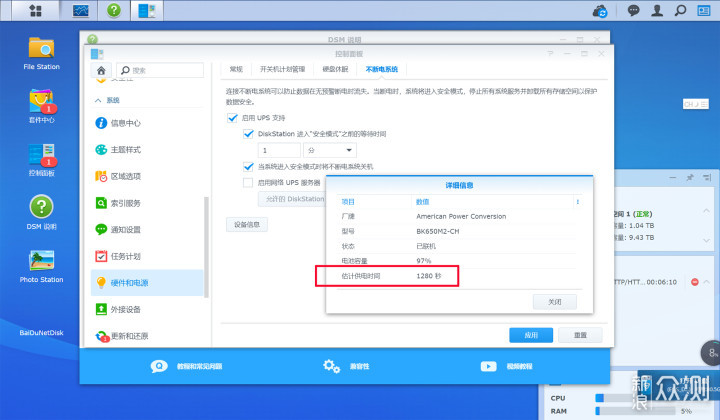This screenshot has width=720, height=420.
Task: Open the 套件中心 desktop icon
Action: click(x=41, y=106)
